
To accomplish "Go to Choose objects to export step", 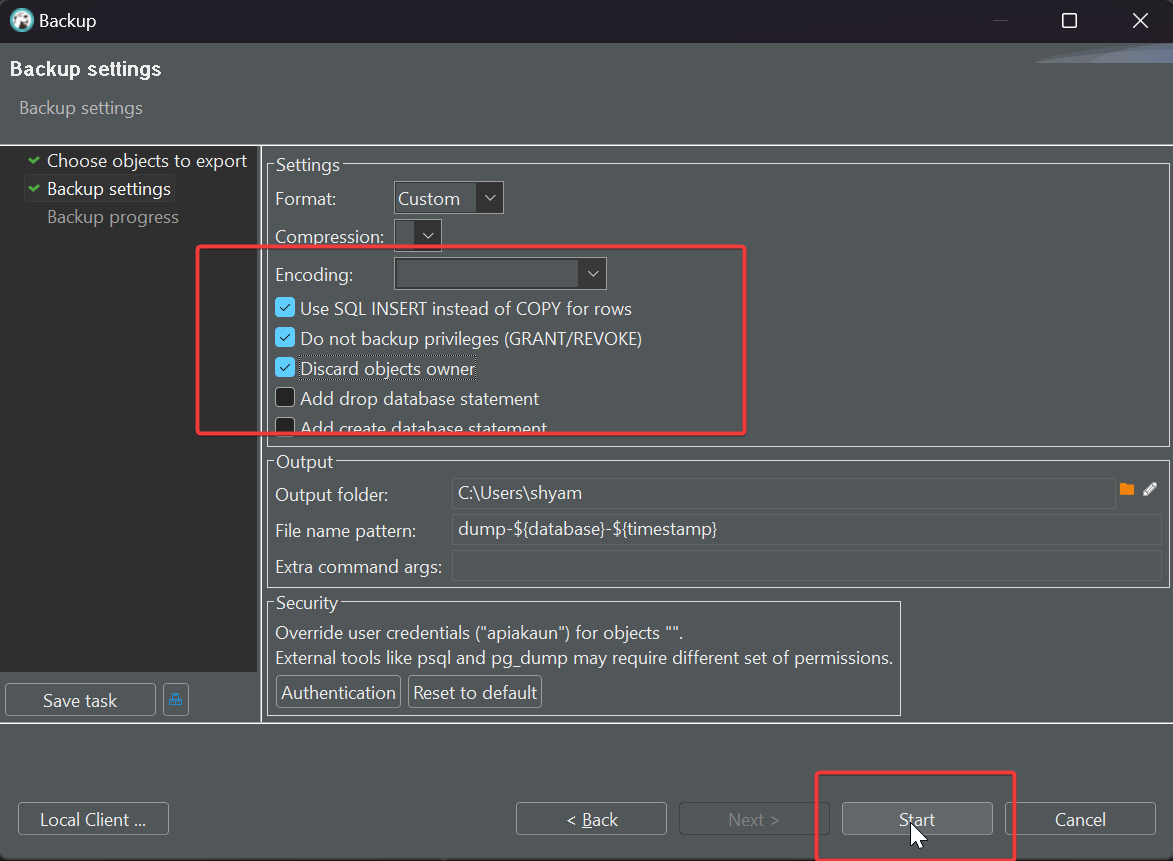I will pos(147,161).
